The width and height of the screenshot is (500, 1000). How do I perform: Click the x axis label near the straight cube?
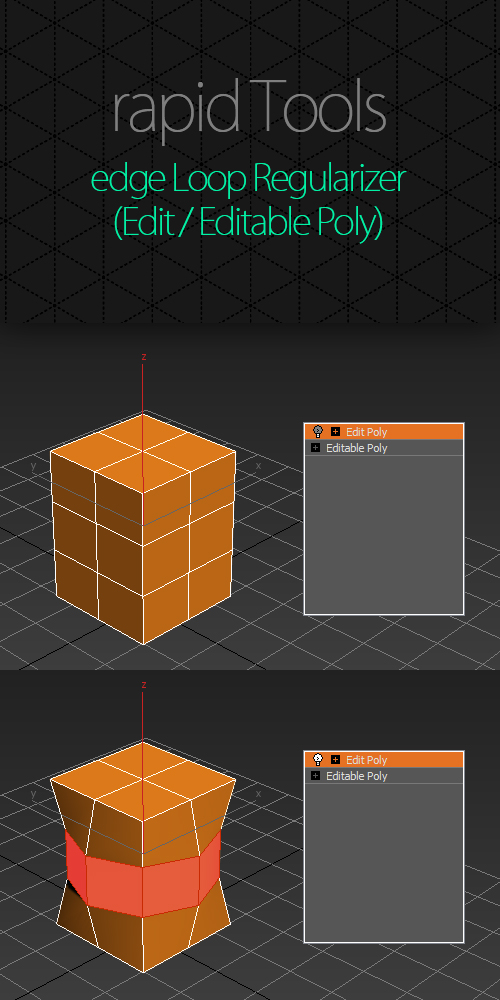[x=258, y=466]
